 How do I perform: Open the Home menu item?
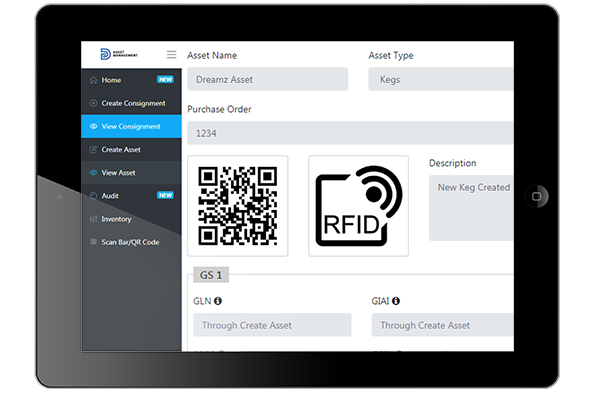pyautogui.click(x=131, y=80)
